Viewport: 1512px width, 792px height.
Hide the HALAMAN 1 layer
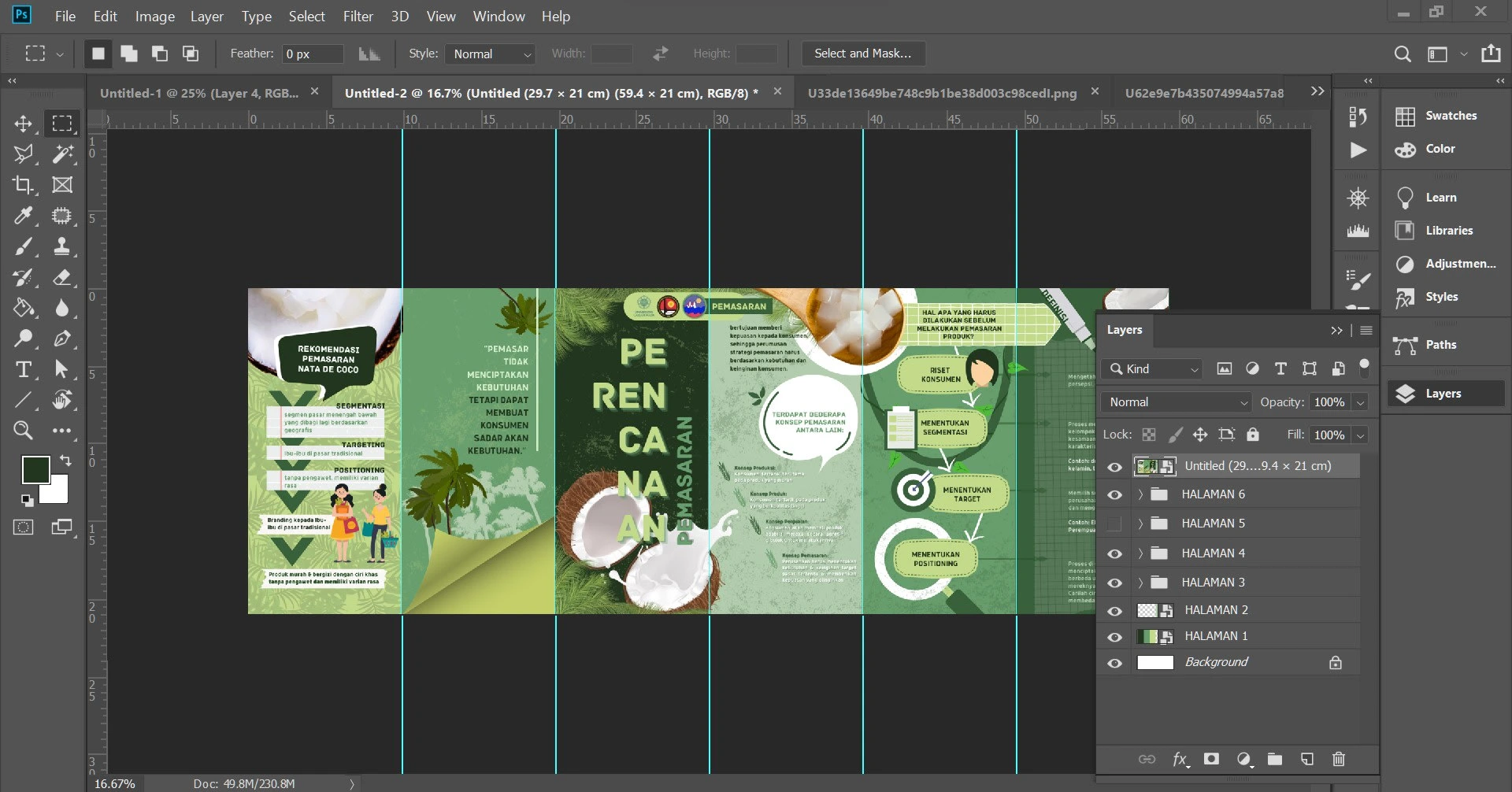(1114, 637)
